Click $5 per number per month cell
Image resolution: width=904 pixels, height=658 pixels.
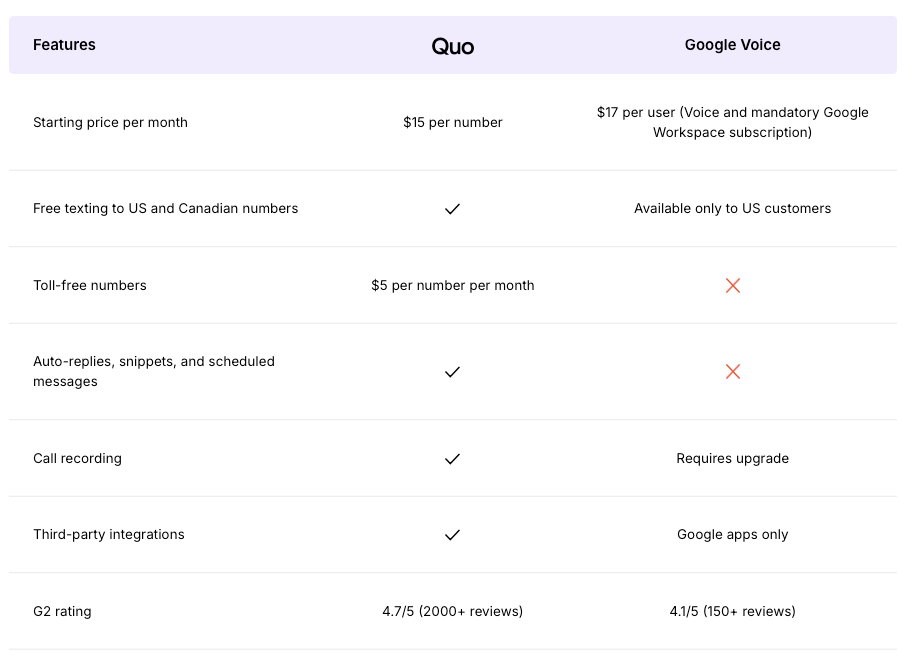click(453, 286)
